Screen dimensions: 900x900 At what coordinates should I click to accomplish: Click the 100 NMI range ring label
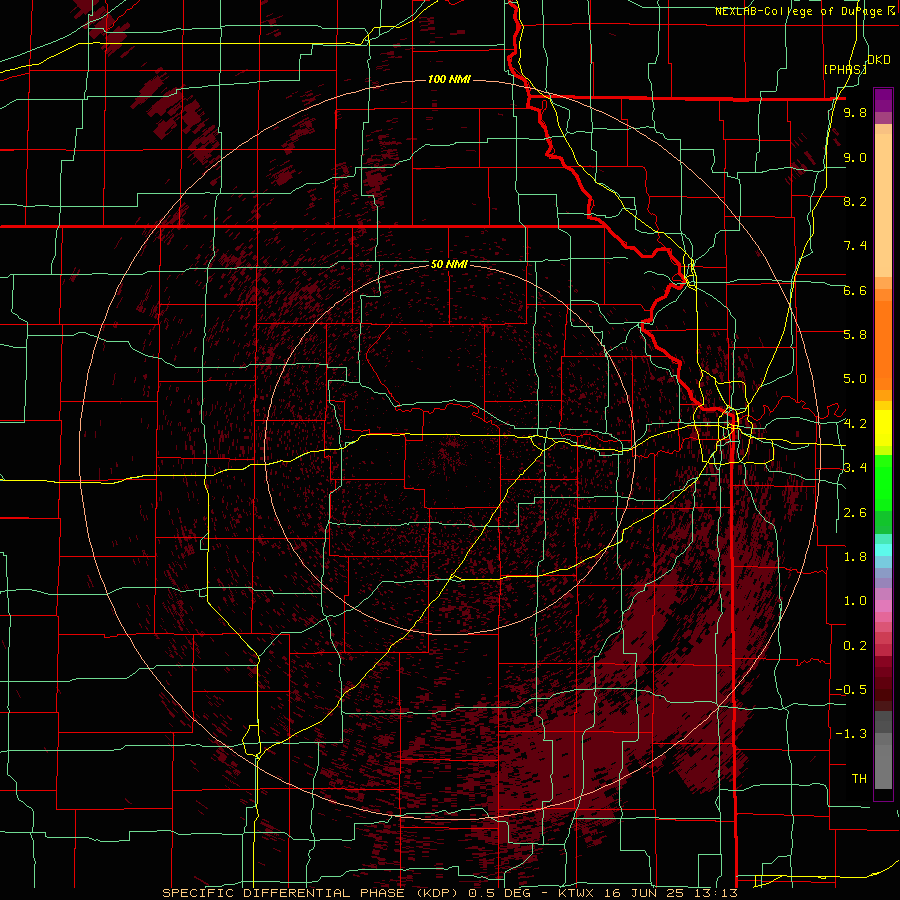[x=449, y=79]
